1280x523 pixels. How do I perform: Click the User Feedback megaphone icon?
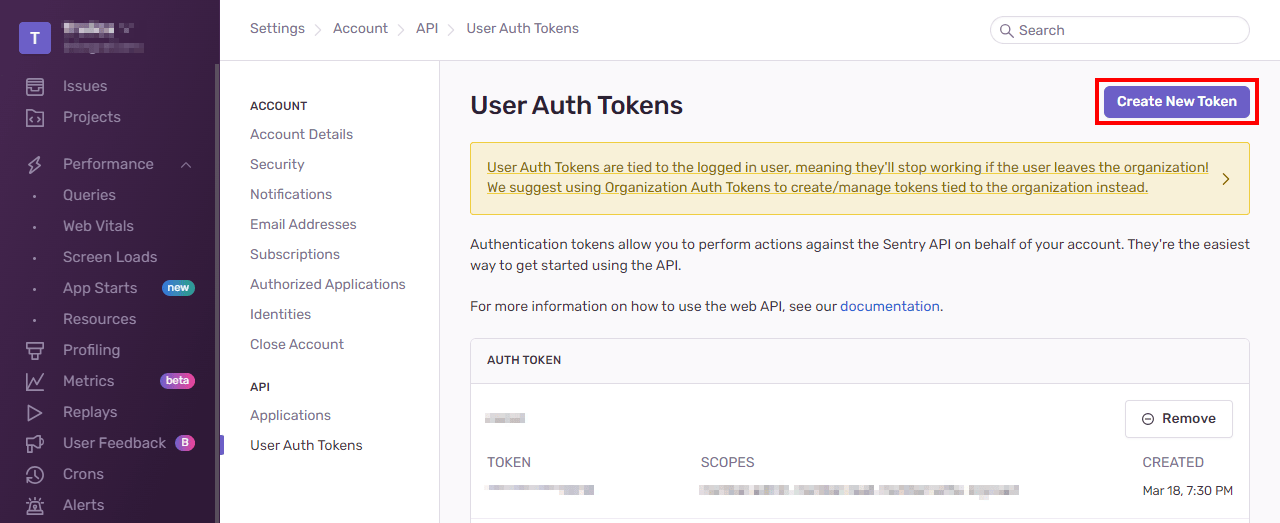tap(35, 443)
